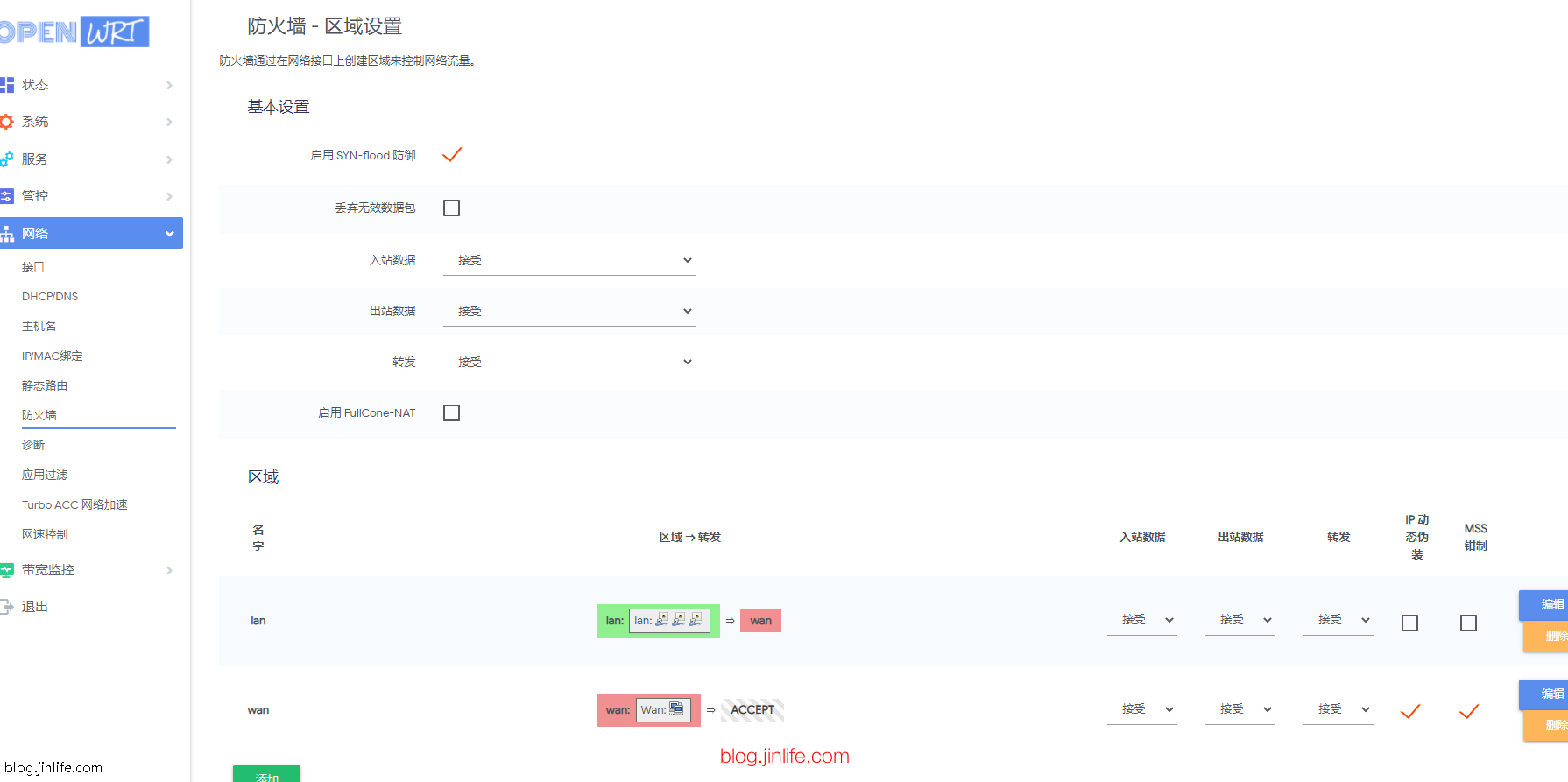This screenshot has width=1568, height=782.
Task: Expand the 系统 menu chevron
Action: pyautogui.click(x=169, y=122)
